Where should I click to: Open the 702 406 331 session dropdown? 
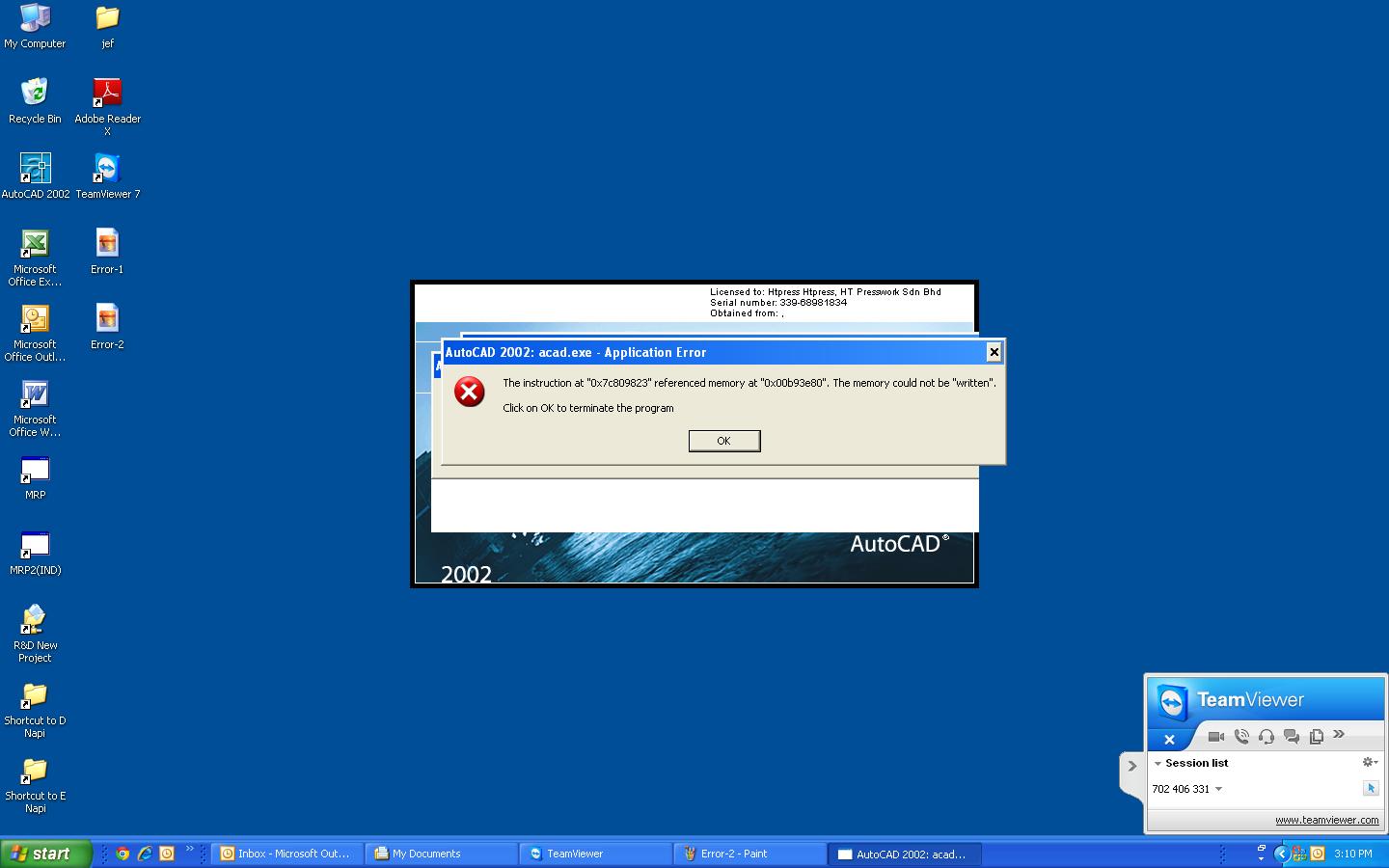(x=1218, y=789)
